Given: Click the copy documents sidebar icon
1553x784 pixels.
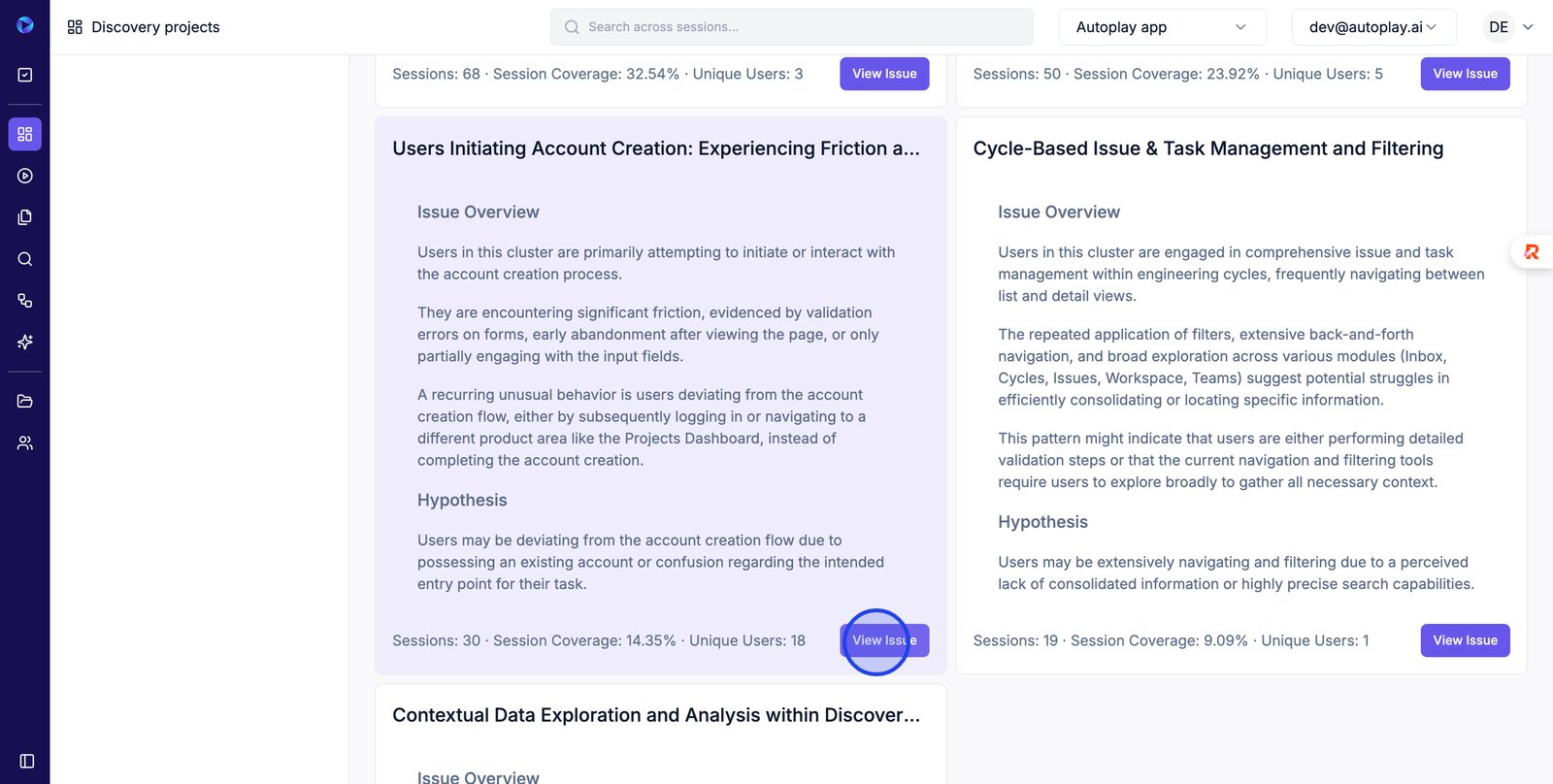Looking at the screenshot, I should 25,217.
